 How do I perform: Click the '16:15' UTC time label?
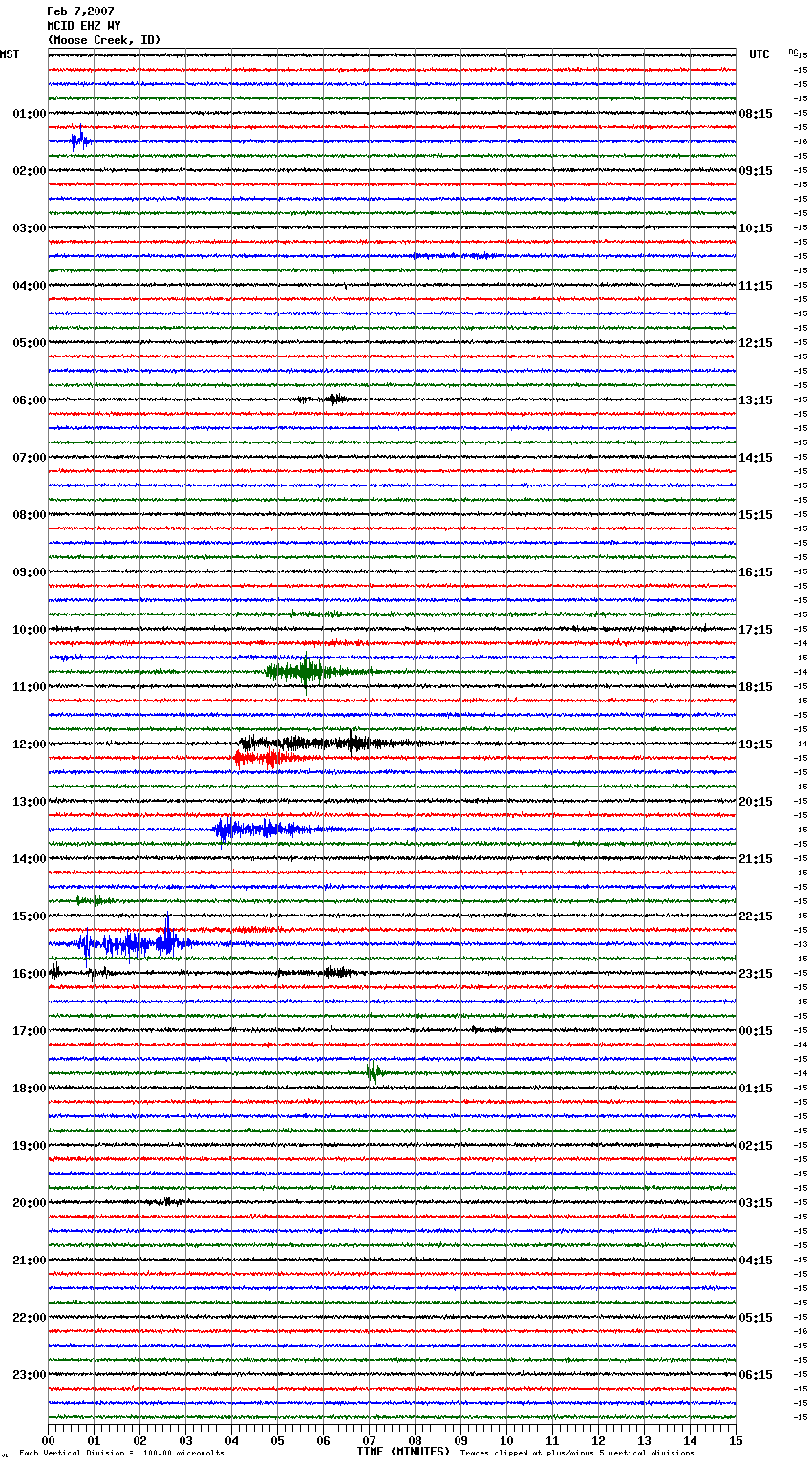(x=756, y=572)
